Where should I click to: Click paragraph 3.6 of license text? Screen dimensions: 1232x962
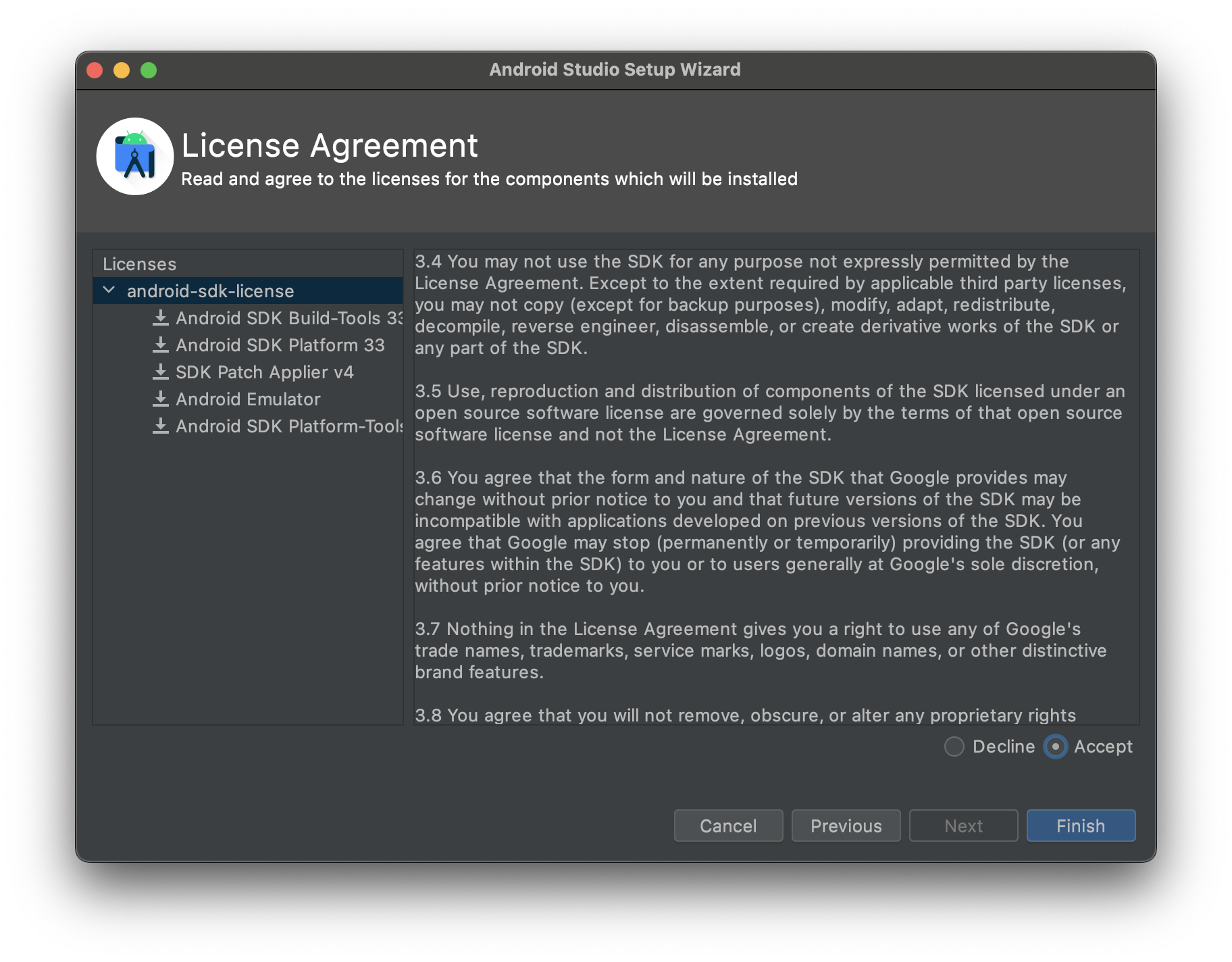pyautogui.click(x=767, y=532)
